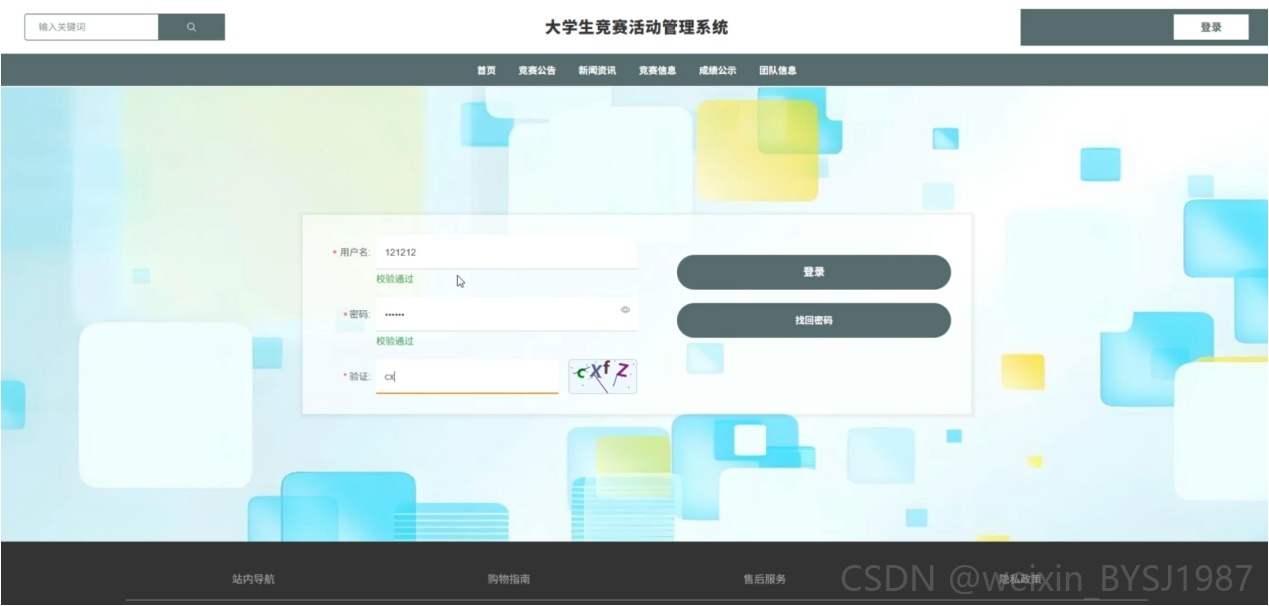1269x606 pixels.
Task: Open the 首页 nav item
Action: pos(486,70)
